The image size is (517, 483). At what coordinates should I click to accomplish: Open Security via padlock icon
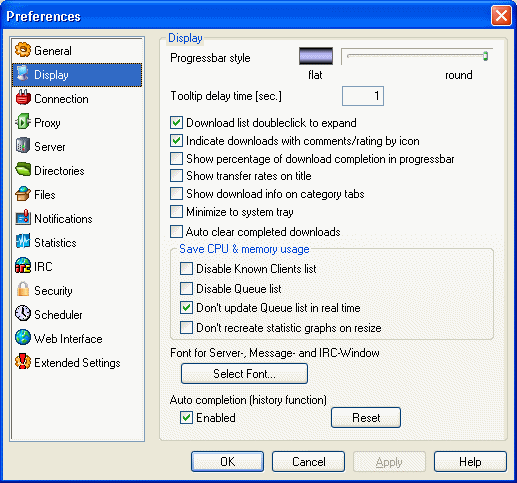[23, 290]
